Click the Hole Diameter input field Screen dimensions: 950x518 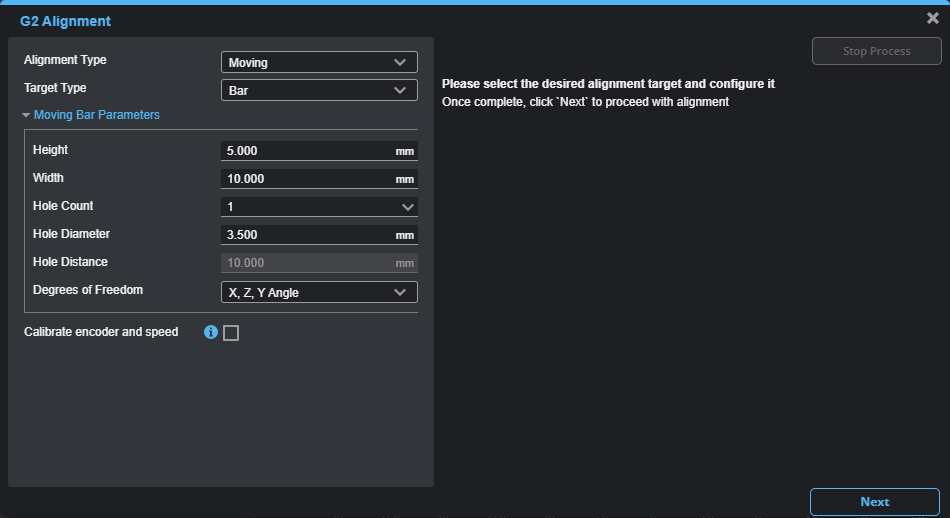319,234
